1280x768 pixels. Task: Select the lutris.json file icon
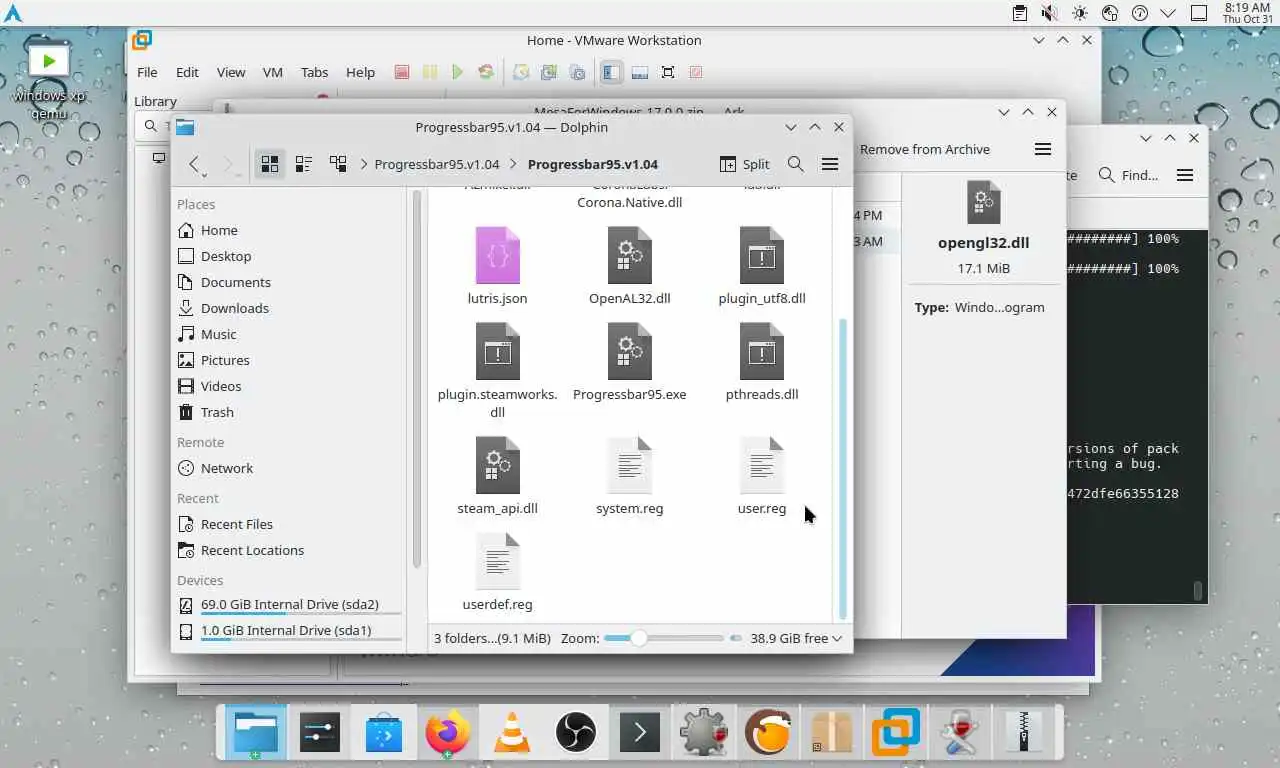[x=497, y=256]
